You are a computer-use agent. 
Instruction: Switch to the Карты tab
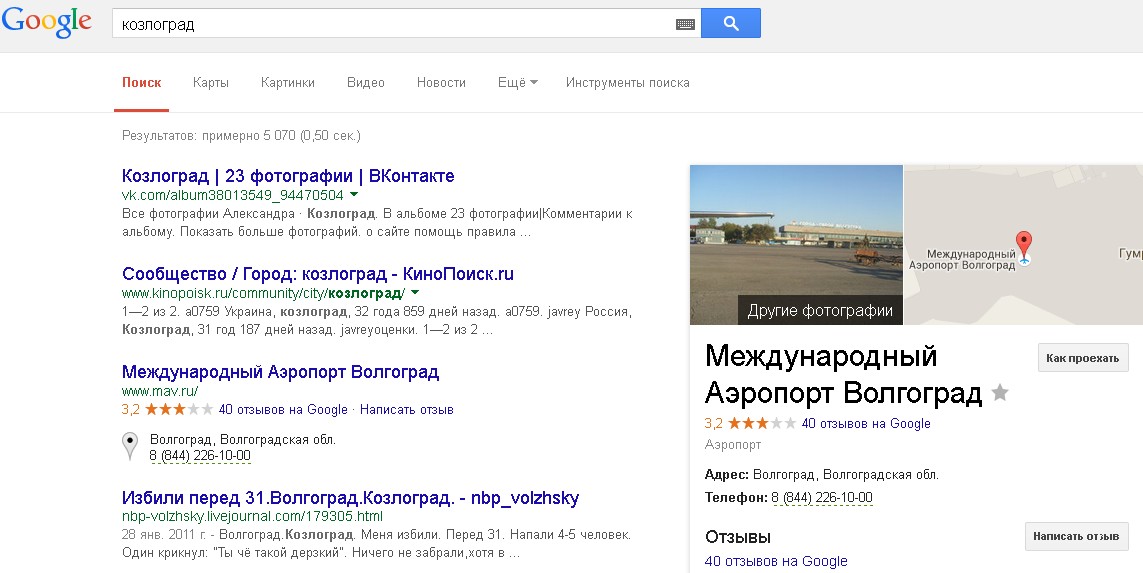pos(211,82)
